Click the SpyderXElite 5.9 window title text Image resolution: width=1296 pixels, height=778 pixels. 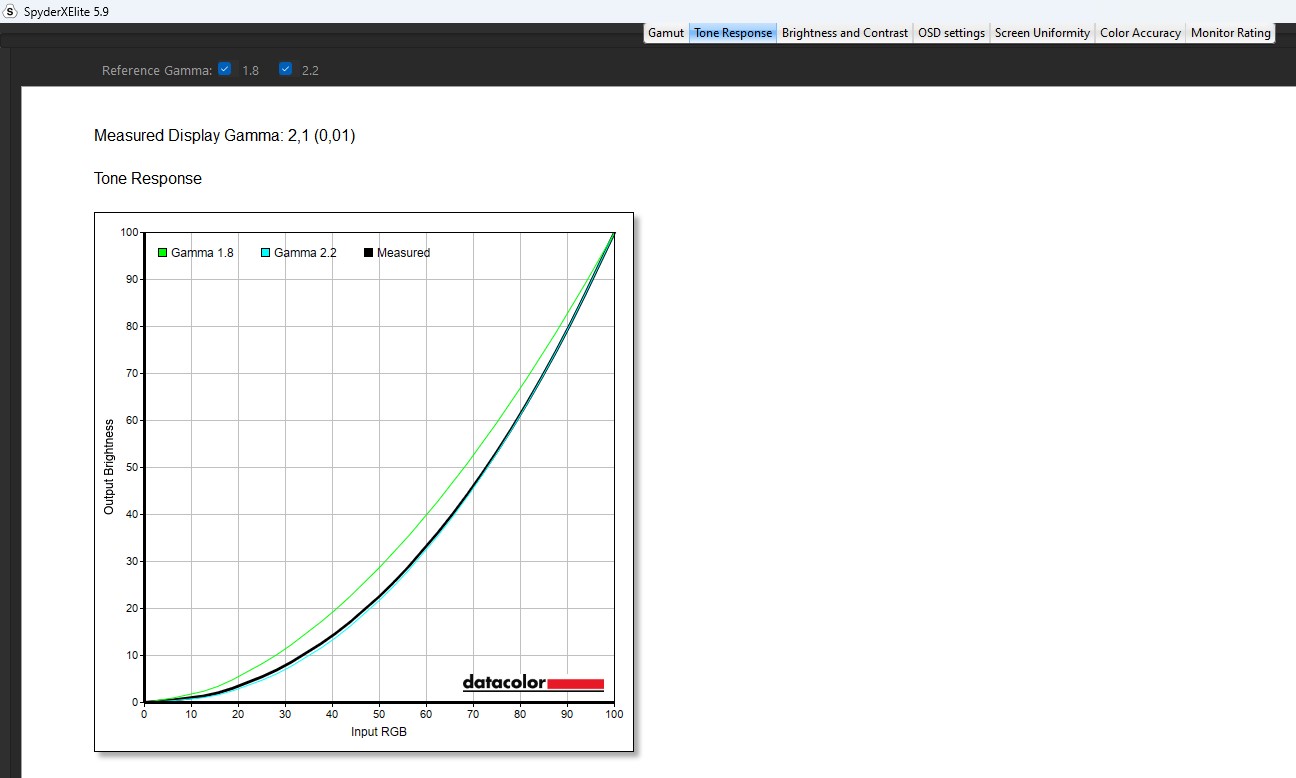(x=66, y=12)
